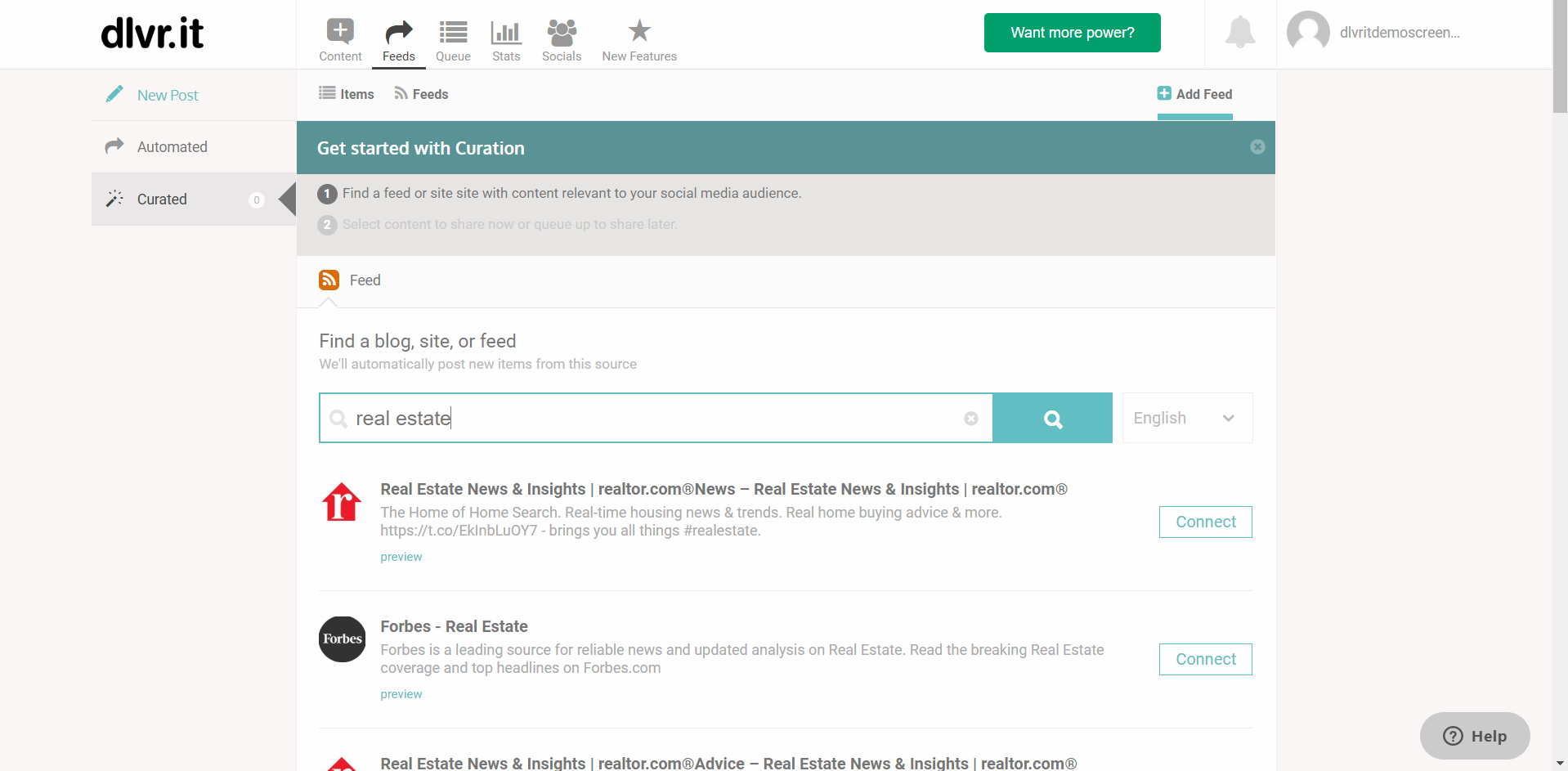Click step 1 Find a feed text
Screen dimensions: 1568x771
pyautogui.click(x=571, y=193)
